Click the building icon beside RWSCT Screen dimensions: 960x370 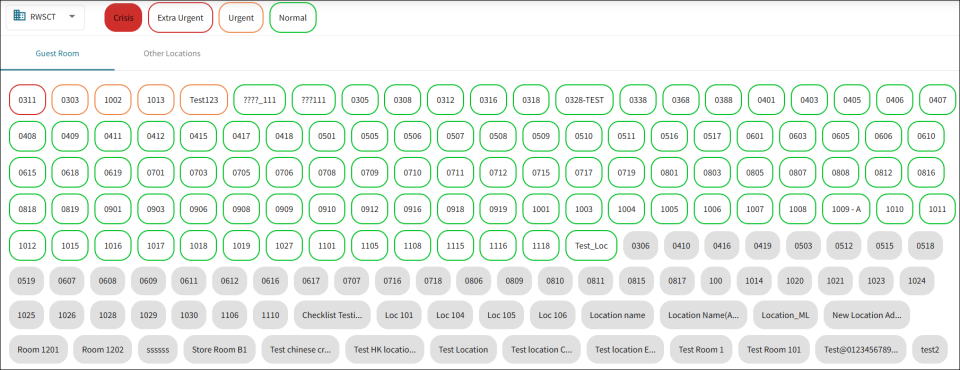click(x=20, y=16)
